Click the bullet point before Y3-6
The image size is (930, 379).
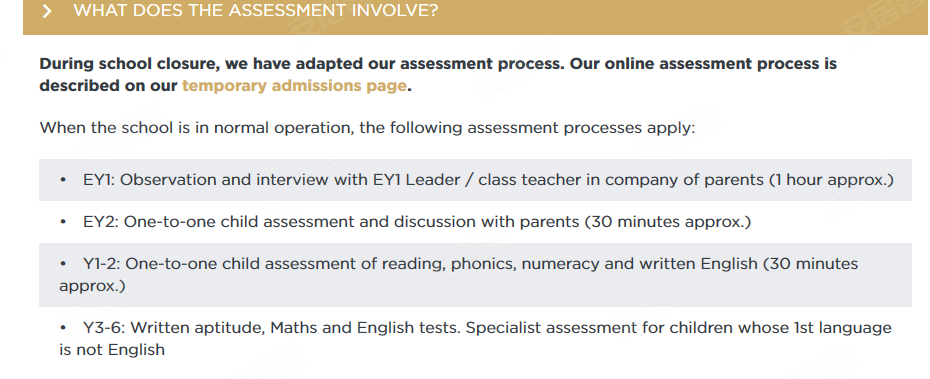pyautogui.click(x=63, y=328)
